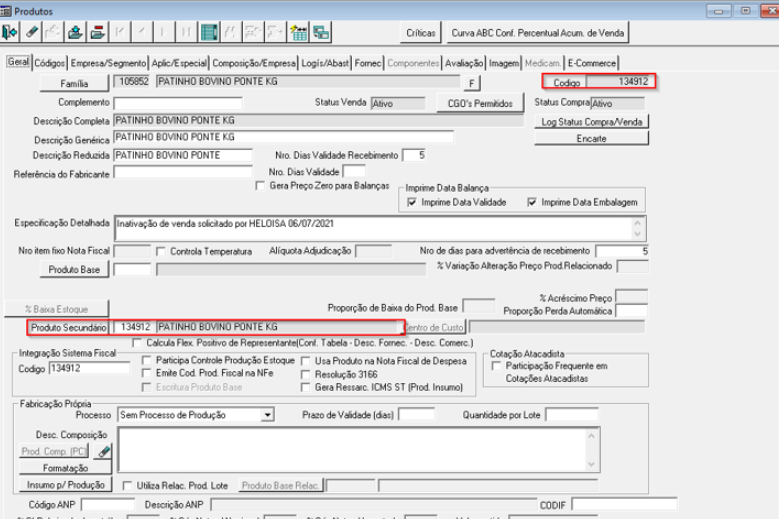This screenshot has width=779, height=519.
Task: Click the Formatação button
Action: 65,468
